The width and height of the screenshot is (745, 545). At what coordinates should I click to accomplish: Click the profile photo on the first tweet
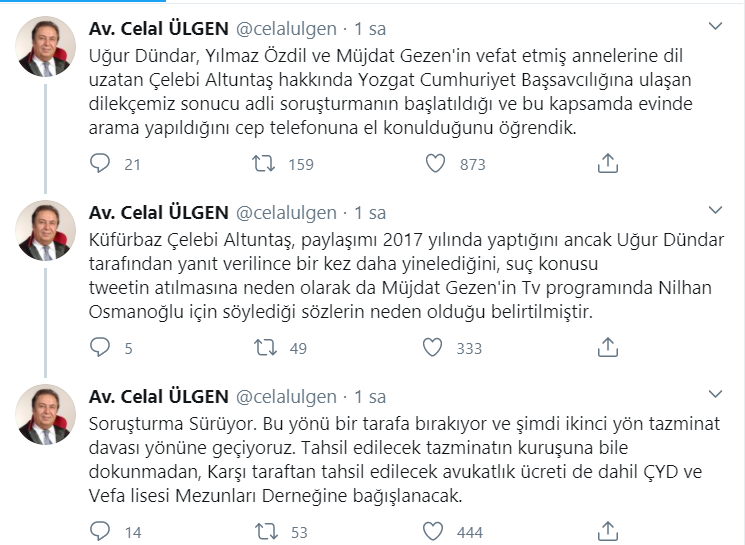click(46, 46)
